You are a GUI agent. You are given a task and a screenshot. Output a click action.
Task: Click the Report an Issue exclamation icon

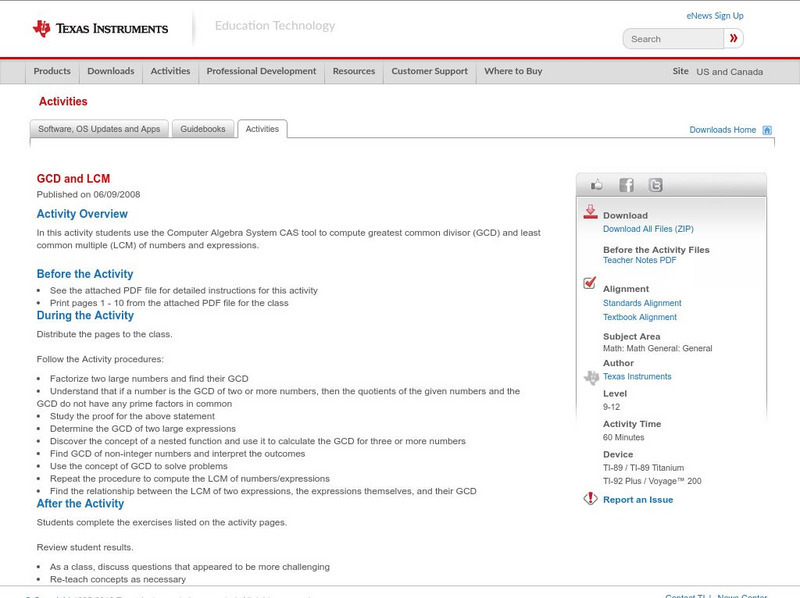tap(590, 499)
